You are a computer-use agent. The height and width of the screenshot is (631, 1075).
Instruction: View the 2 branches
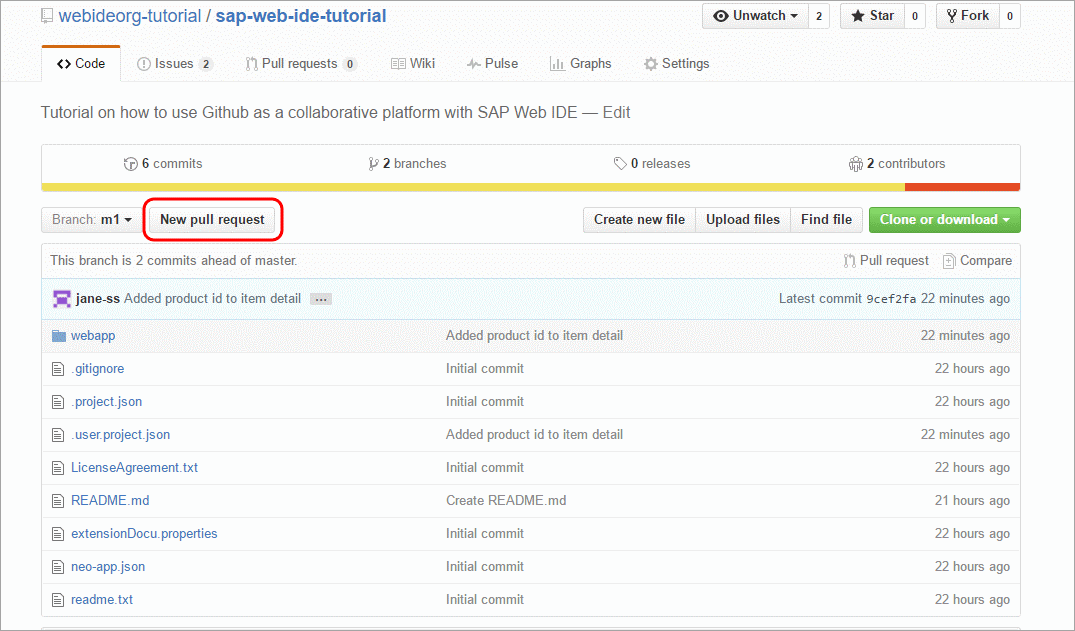click(x=407, y=164)
